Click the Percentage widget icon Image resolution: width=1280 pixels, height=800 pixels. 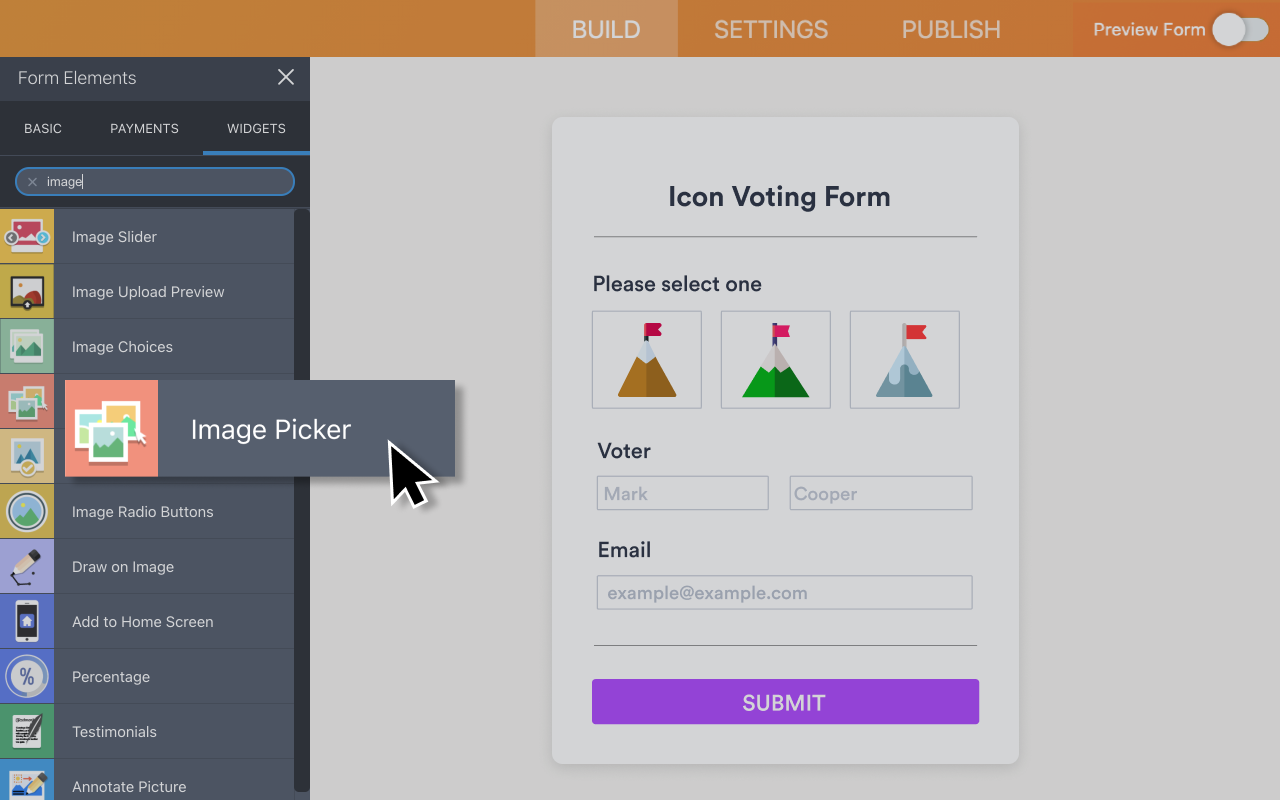(x=27, y=676)
